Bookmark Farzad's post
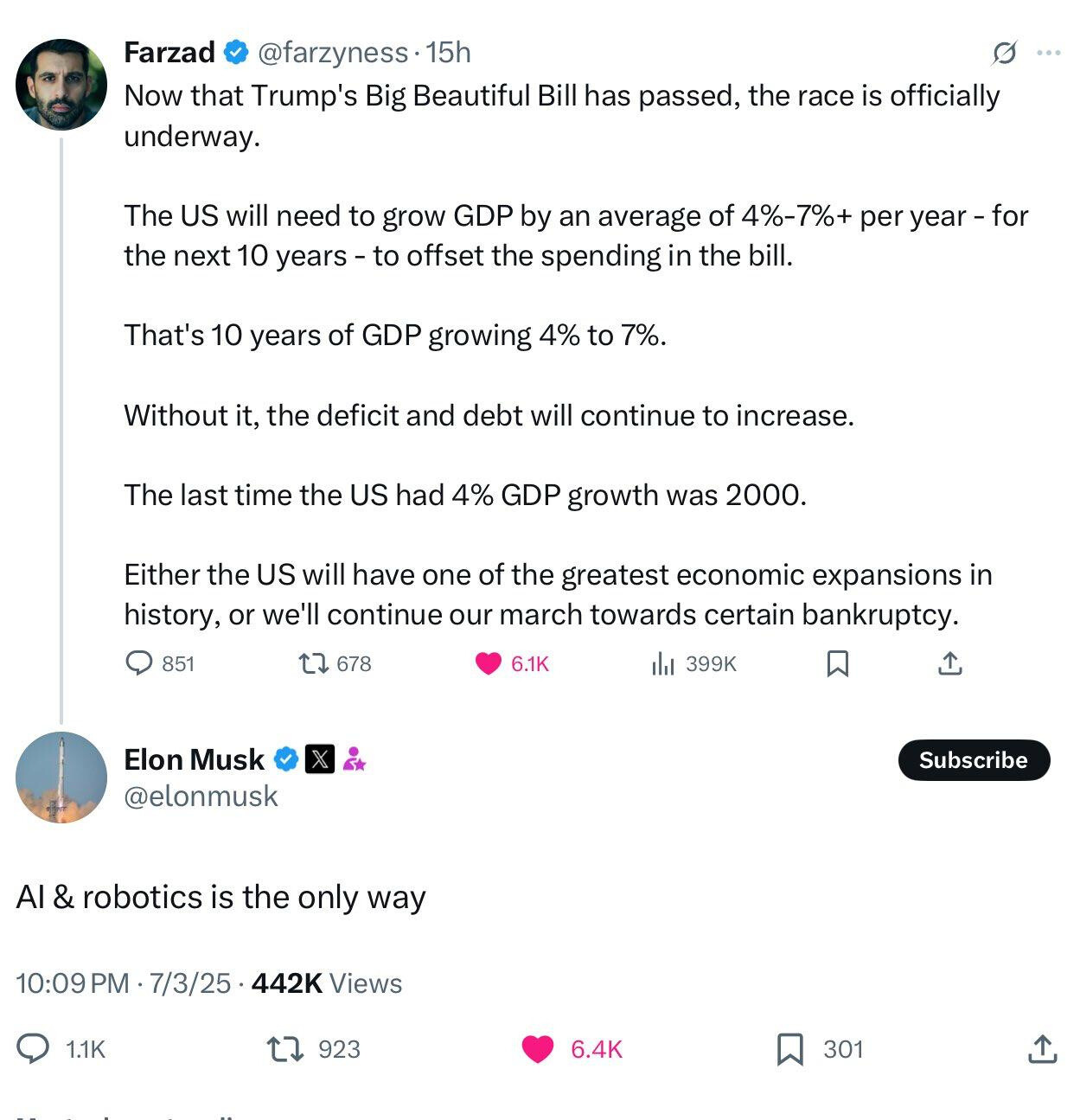The width and height of the screenshot is (1080, 1120). (837, 663)
